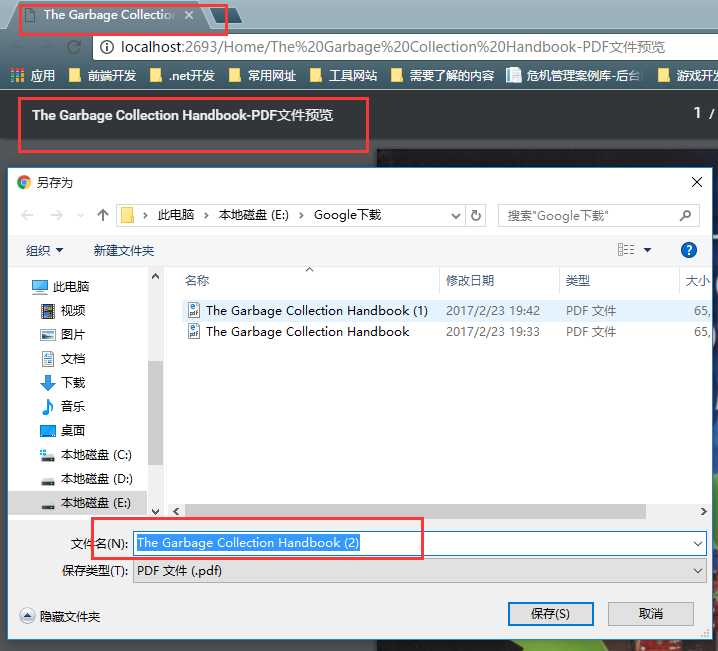
Task: Open the 前端开发 bookmark folder
Action: tap(102, 75)
